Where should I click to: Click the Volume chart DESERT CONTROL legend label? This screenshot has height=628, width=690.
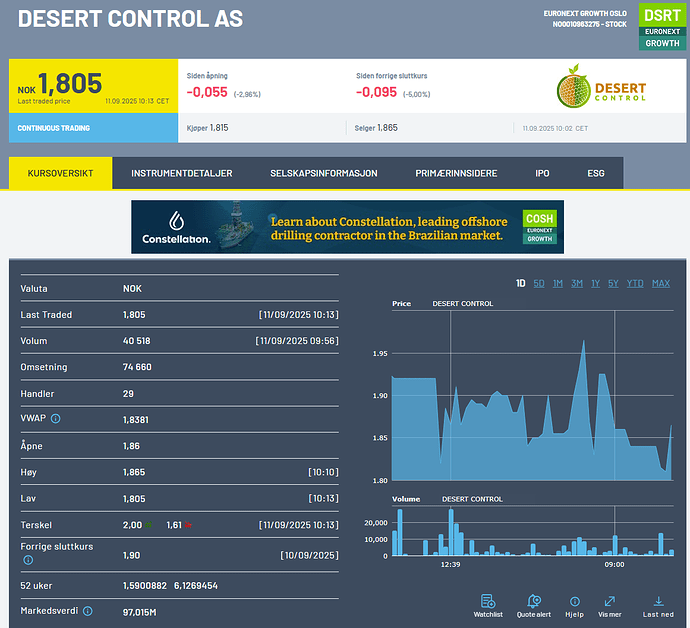472,499
